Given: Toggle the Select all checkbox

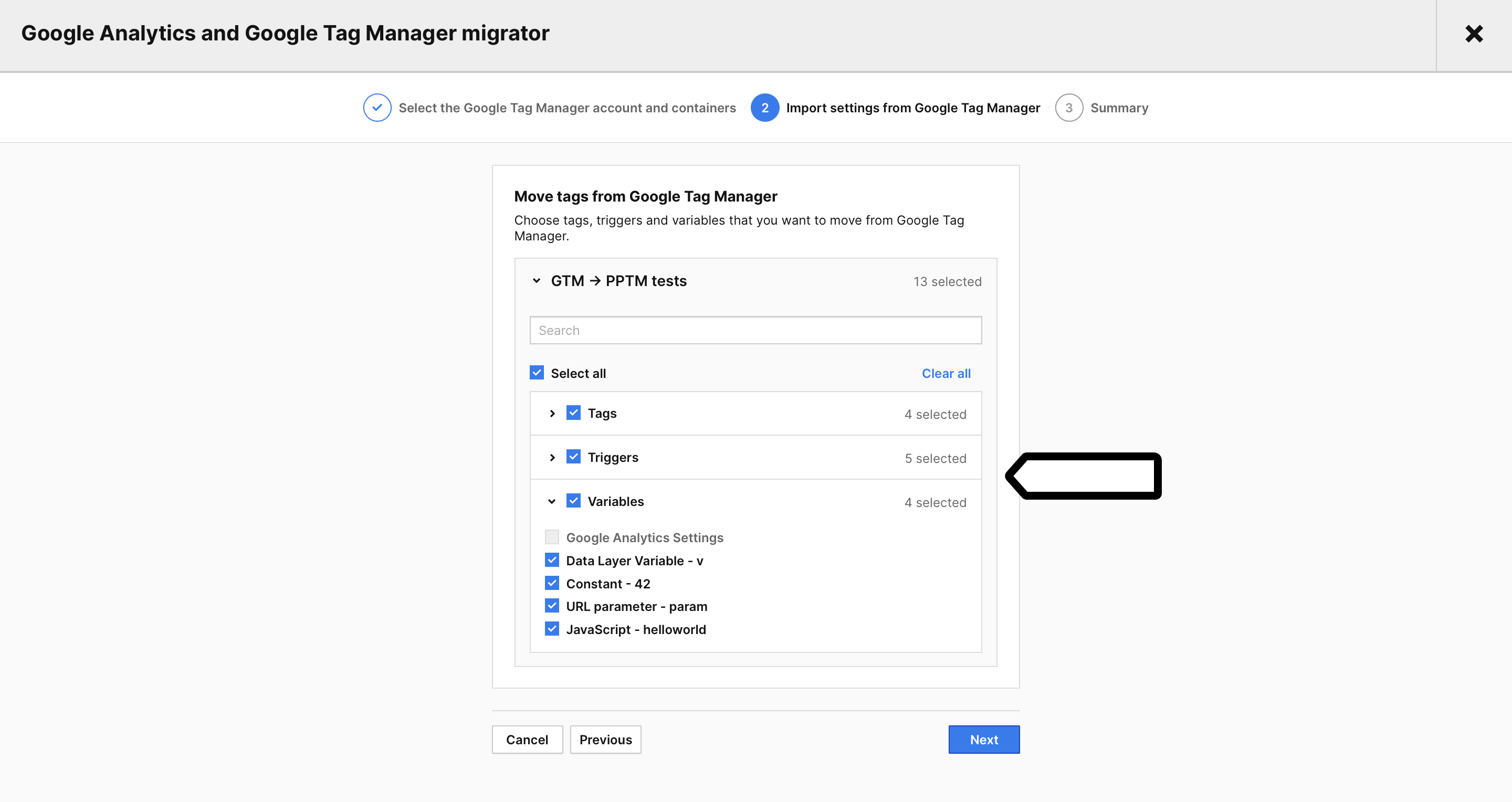Looking at the screenshot, I should tap(537, 373).
